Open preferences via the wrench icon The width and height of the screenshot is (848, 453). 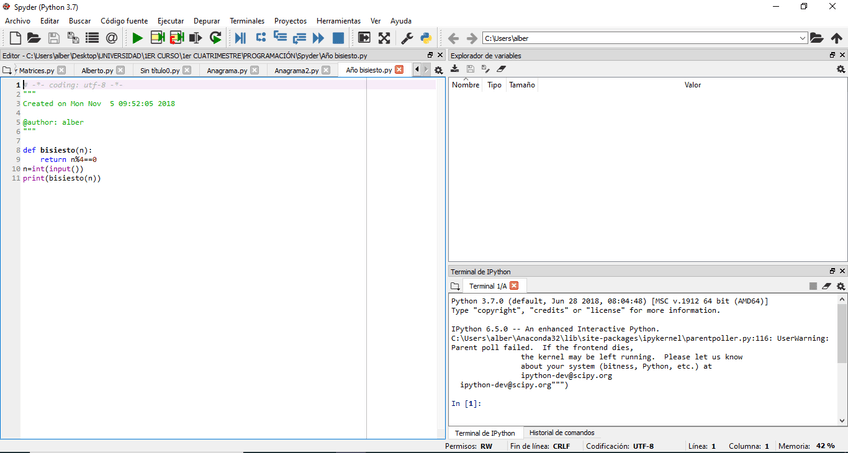coord(406,38)
